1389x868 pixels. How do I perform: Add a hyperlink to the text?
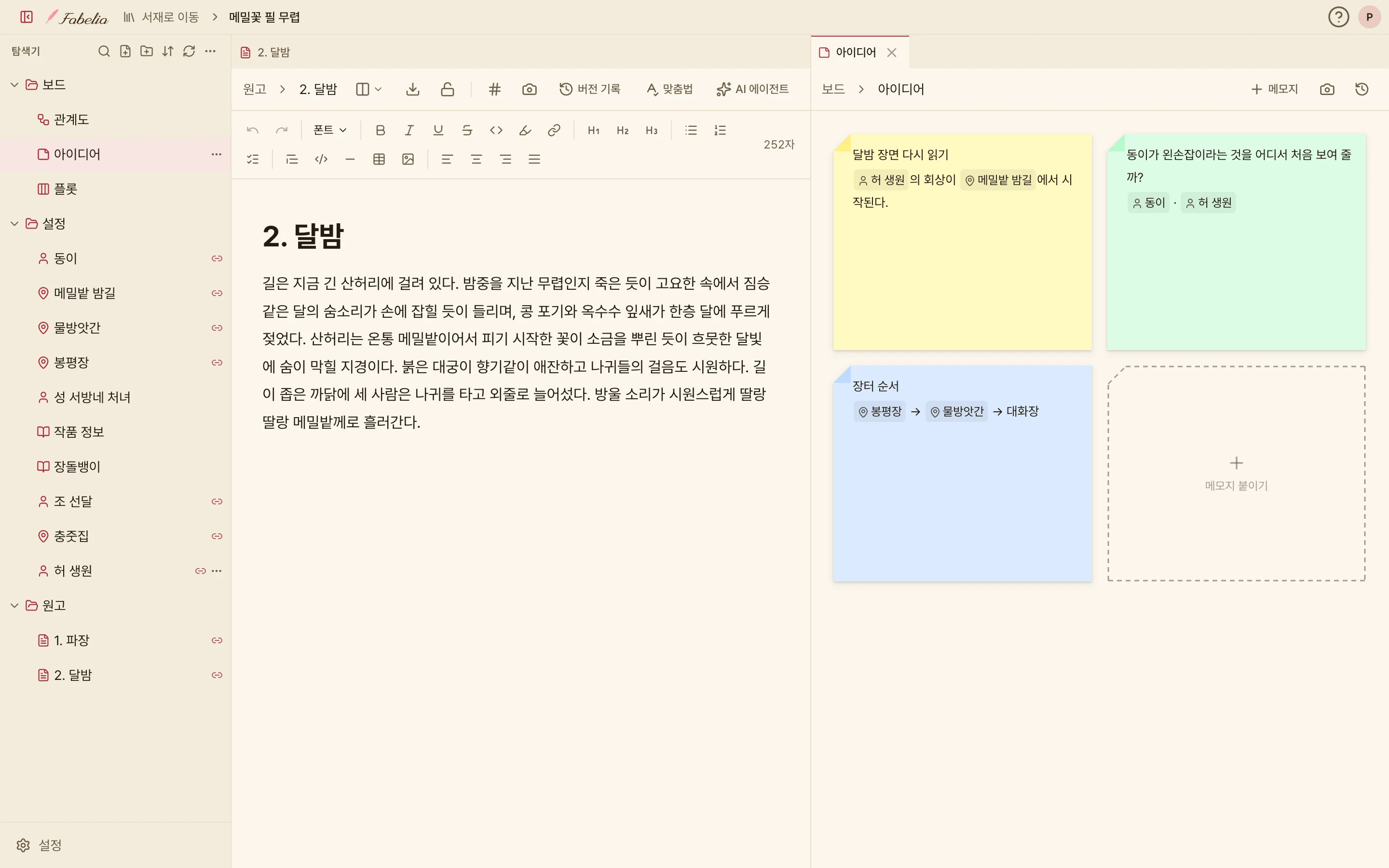pyautogui.click(x=554, y=130)
